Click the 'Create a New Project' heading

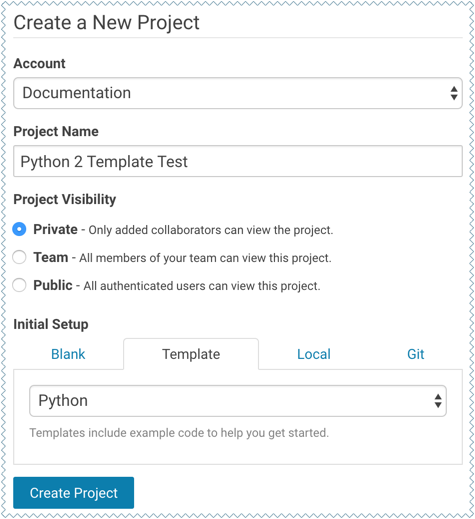pyautogui.click(x=106, y=23)
